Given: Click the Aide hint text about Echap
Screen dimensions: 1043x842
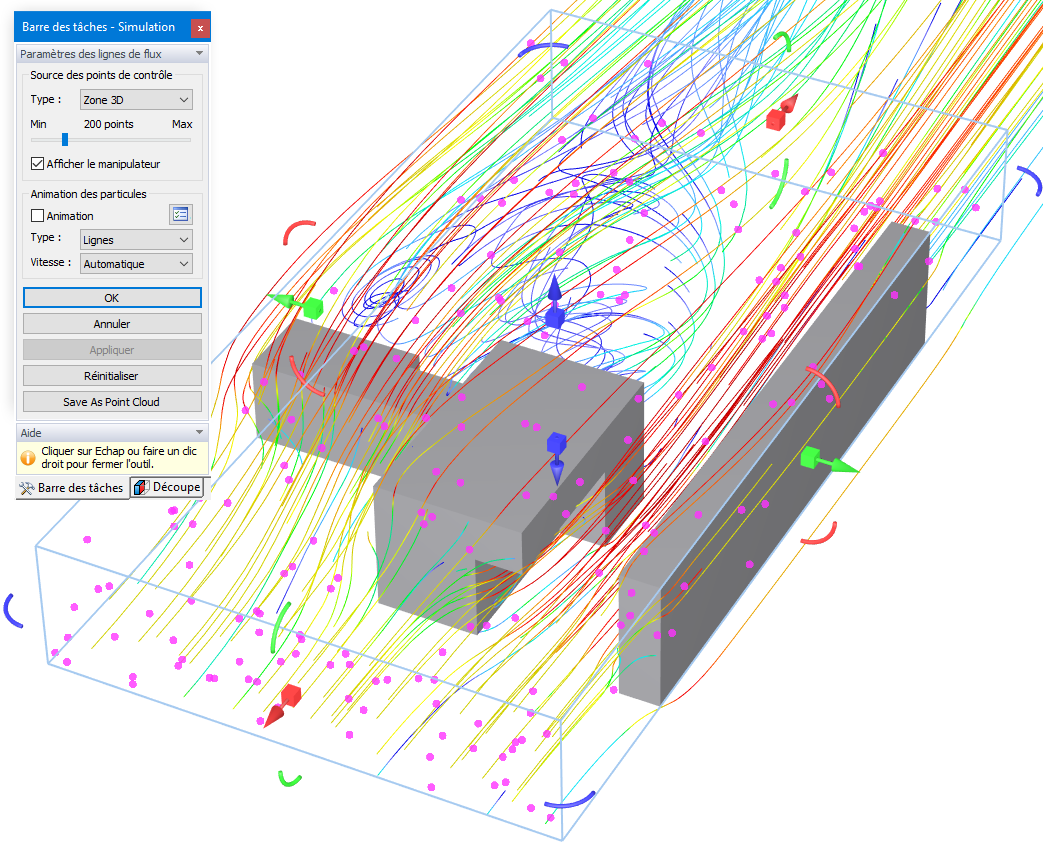Looking at the screenshot, I should click(119, 458).
